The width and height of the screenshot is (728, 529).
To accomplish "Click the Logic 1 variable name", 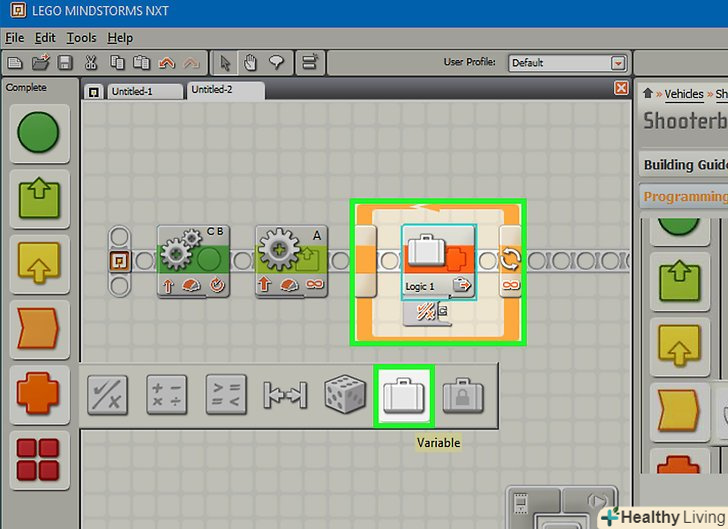I will (x=420, y=287).
